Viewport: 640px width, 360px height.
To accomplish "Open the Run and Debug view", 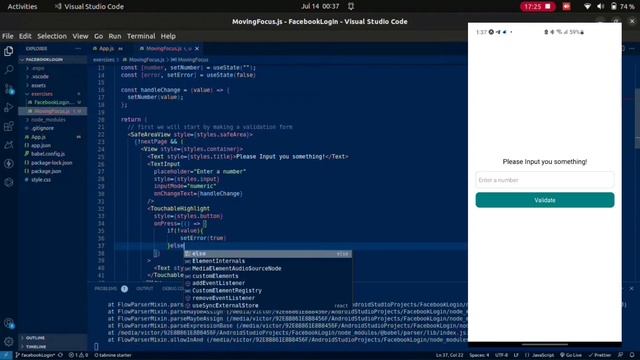I will tap(9, 107).
